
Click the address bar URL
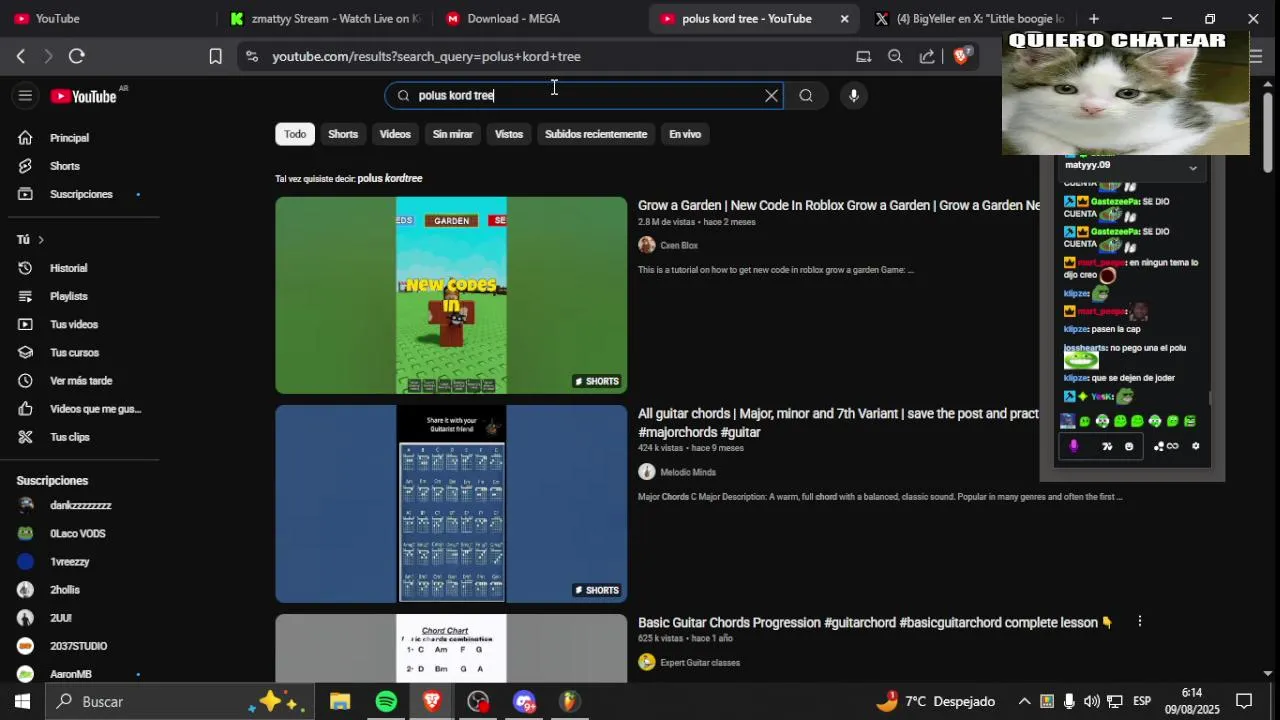pos(426,57)
